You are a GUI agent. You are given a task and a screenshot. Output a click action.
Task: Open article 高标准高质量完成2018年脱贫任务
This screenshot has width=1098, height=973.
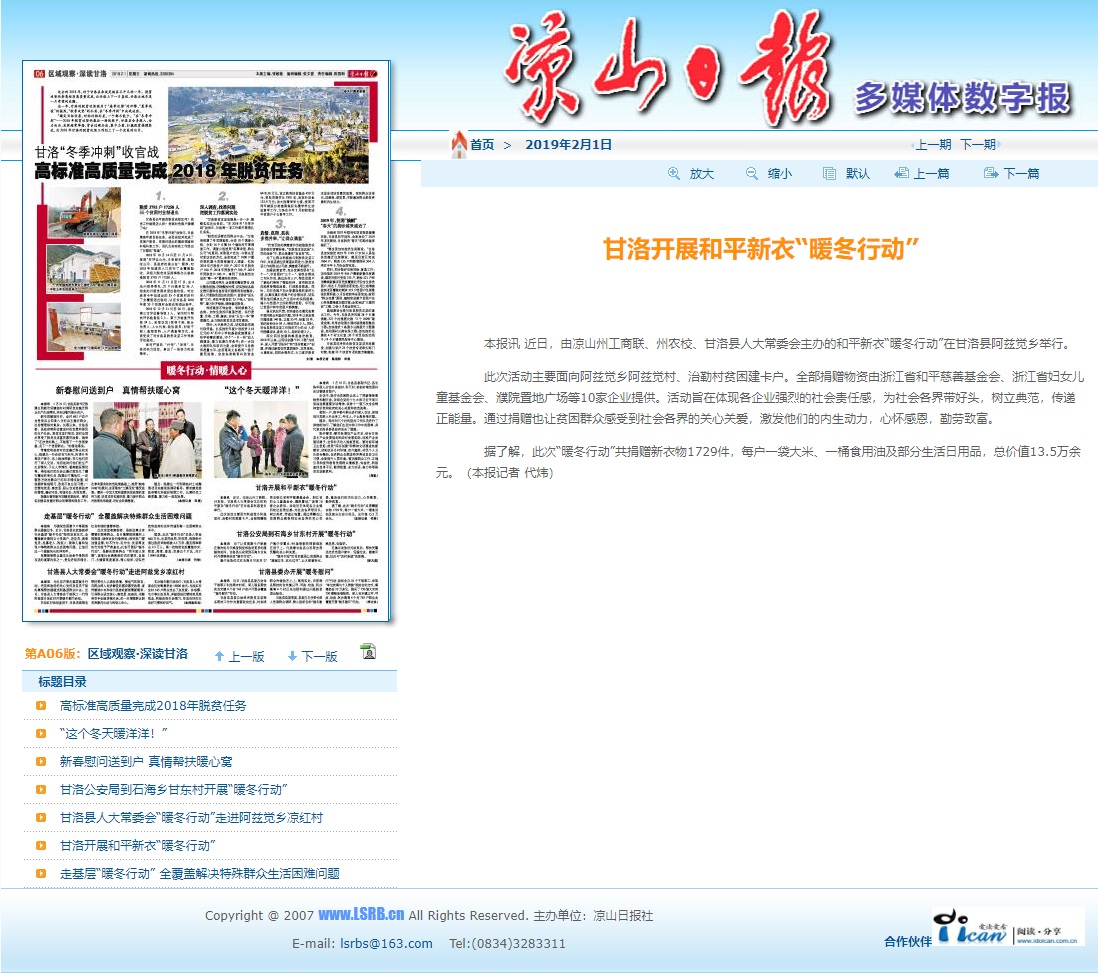[153, 706]
